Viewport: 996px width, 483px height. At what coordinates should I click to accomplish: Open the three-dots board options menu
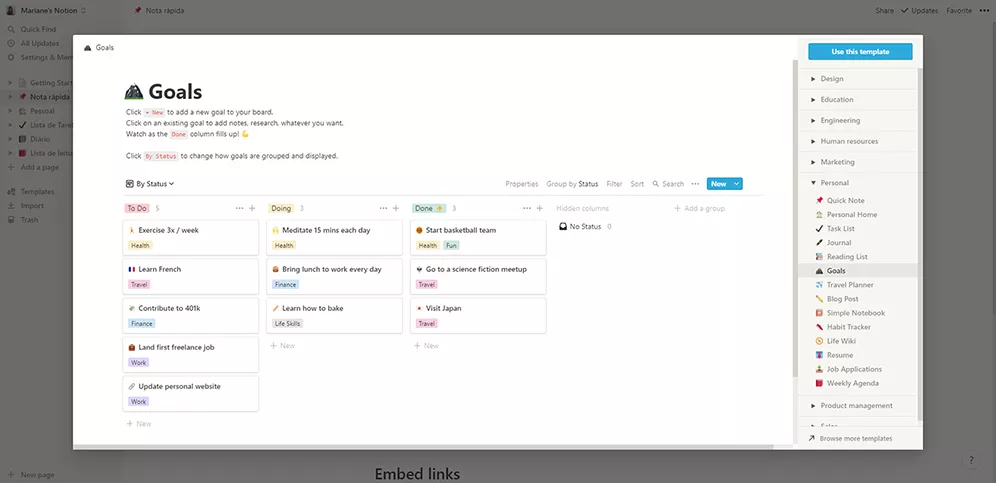695,184
